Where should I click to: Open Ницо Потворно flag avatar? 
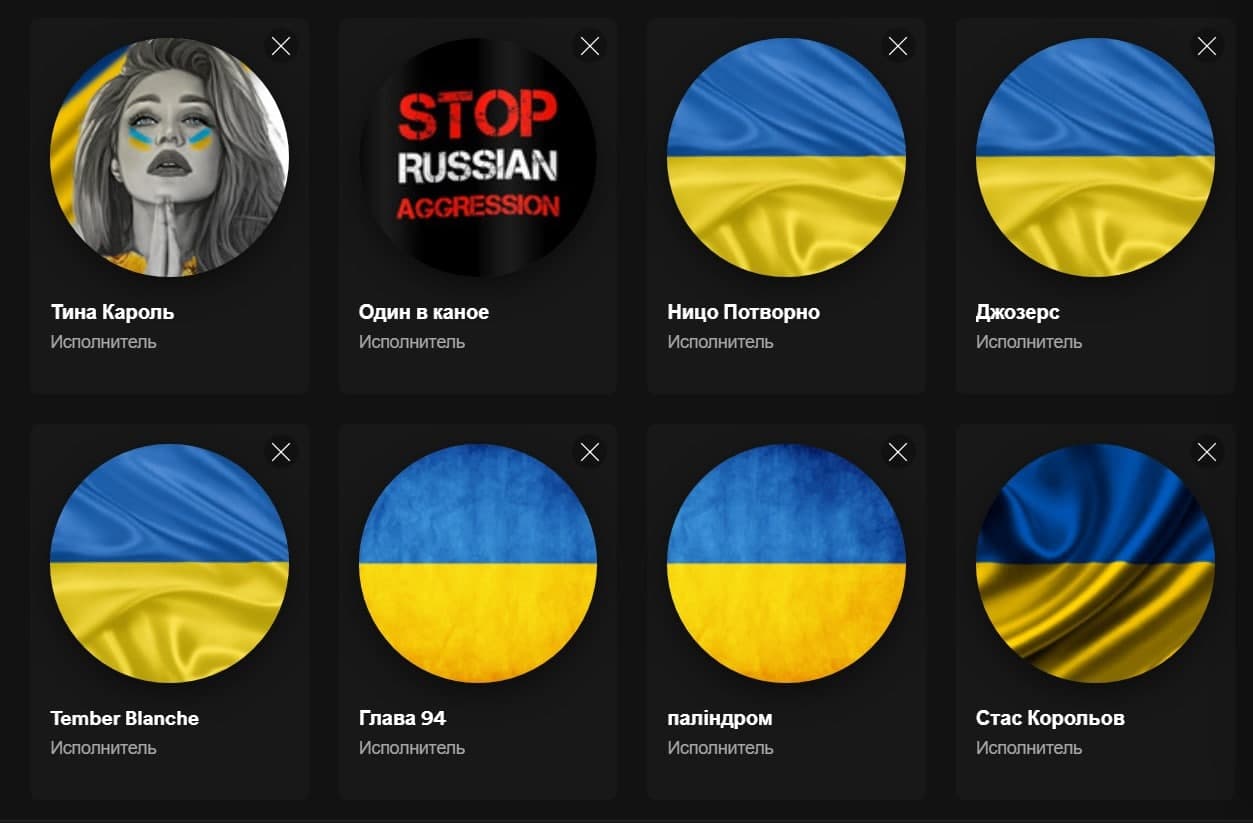786,157
